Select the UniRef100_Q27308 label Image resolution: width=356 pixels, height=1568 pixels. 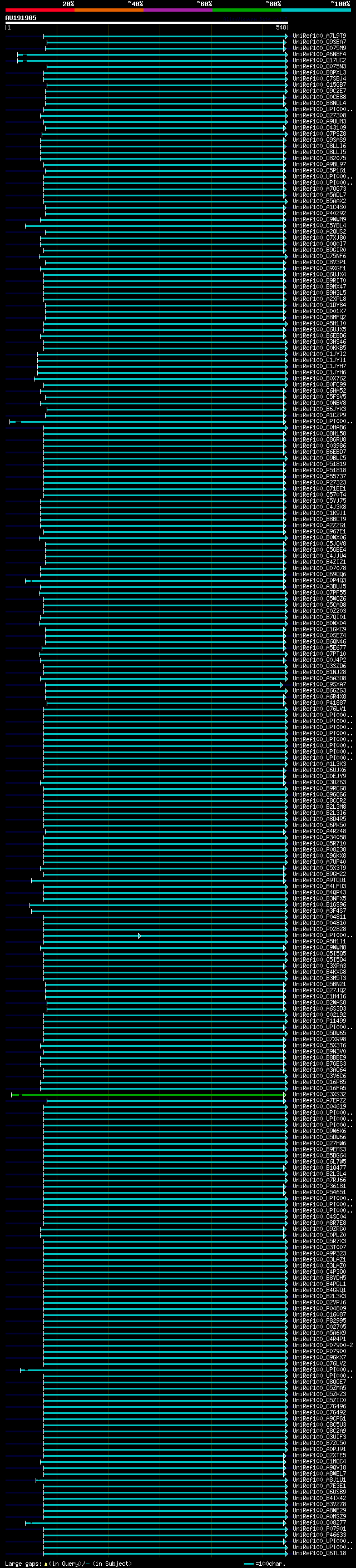(319, 116)
